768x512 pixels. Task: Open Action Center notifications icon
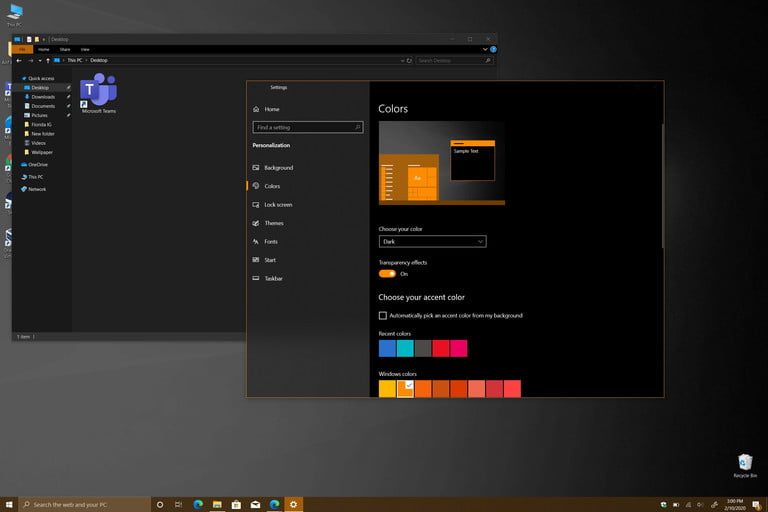757,505
